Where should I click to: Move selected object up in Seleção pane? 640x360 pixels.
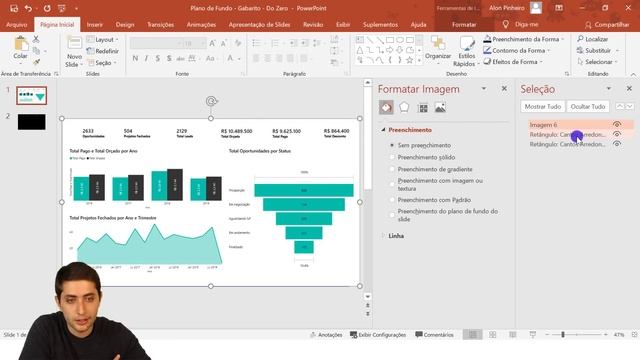coord(620,106)
